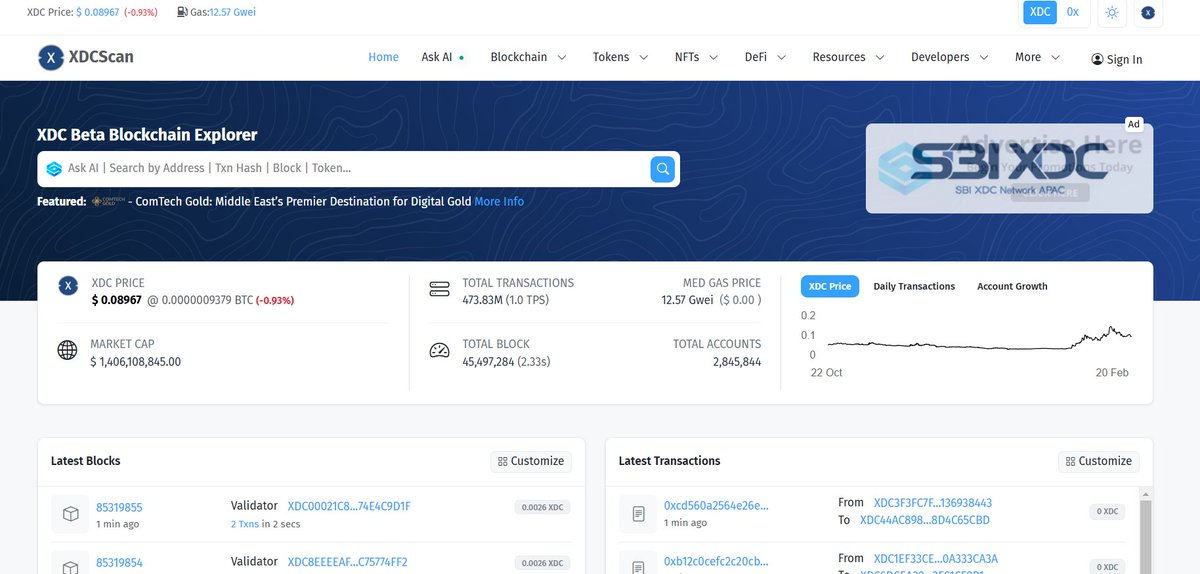Expand the Blockchain dropdown menu
The width and height of the screenshot is (1200, 574).
[x=528, y=57]
